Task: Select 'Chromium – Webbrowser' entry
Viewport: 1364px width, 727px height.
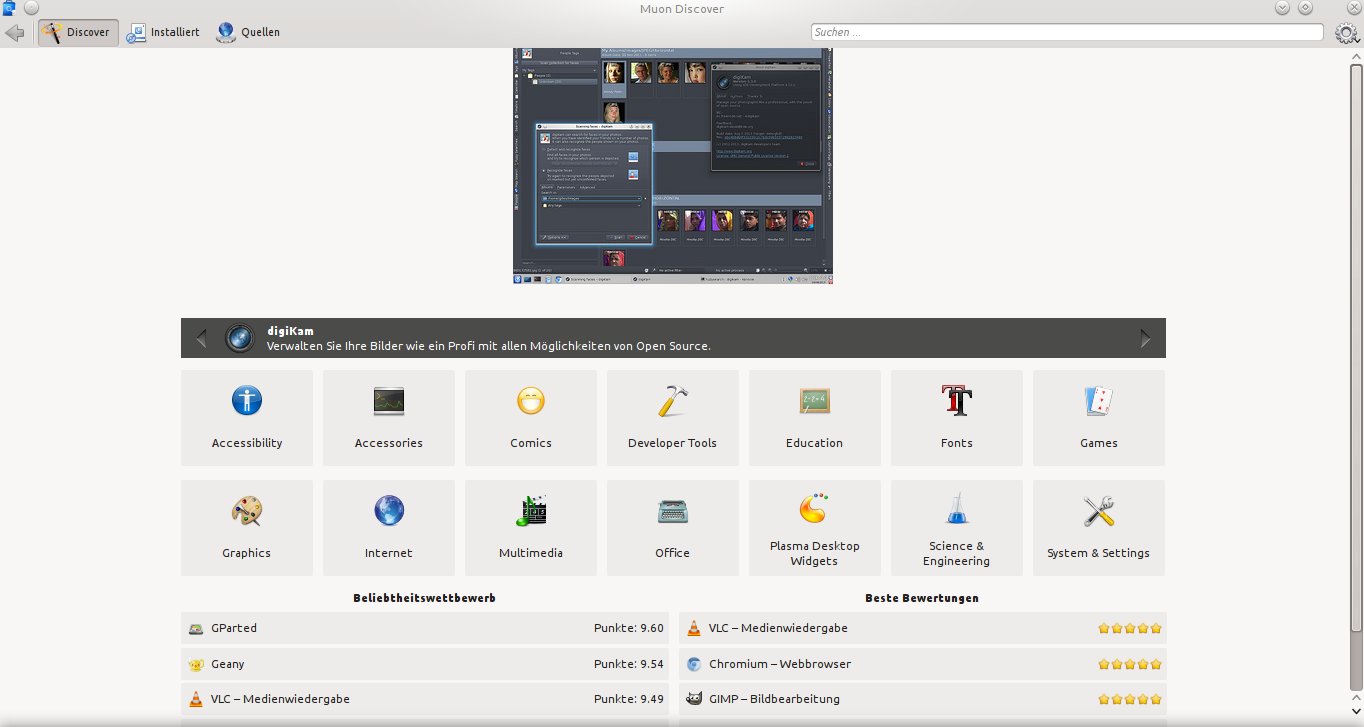Action: pos(780,664)
